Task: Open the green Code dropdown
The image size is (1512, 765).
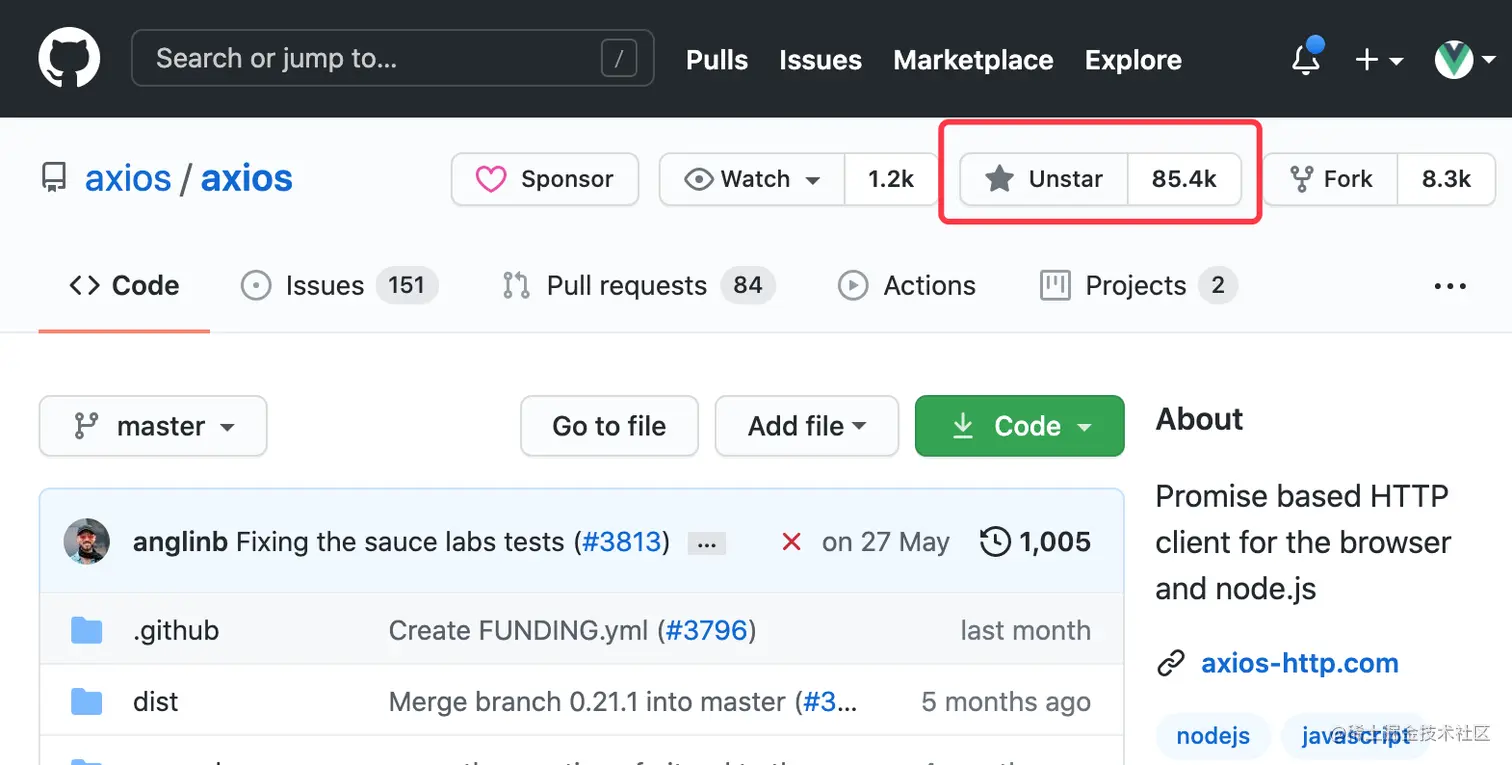Action: click(x=1019, y=426)
